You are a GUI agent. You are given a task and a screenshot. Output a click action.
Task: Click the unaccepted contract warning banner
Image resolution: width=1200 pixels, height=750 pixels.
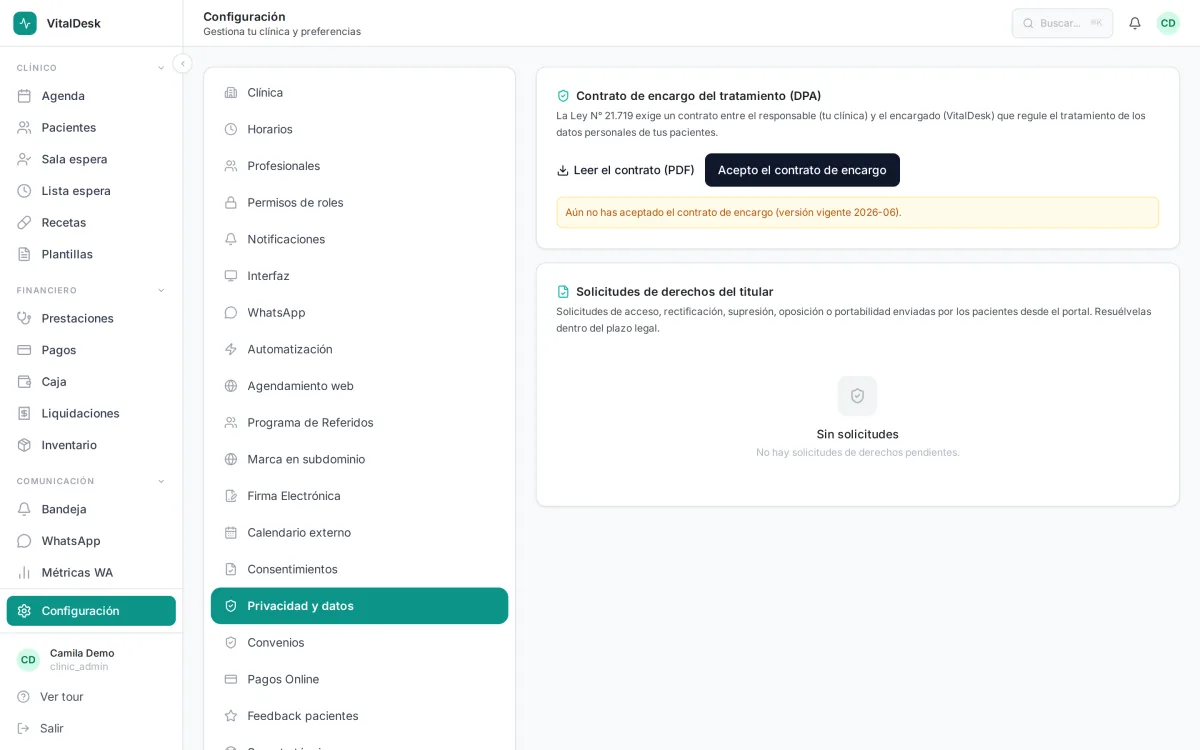point(858,213)
